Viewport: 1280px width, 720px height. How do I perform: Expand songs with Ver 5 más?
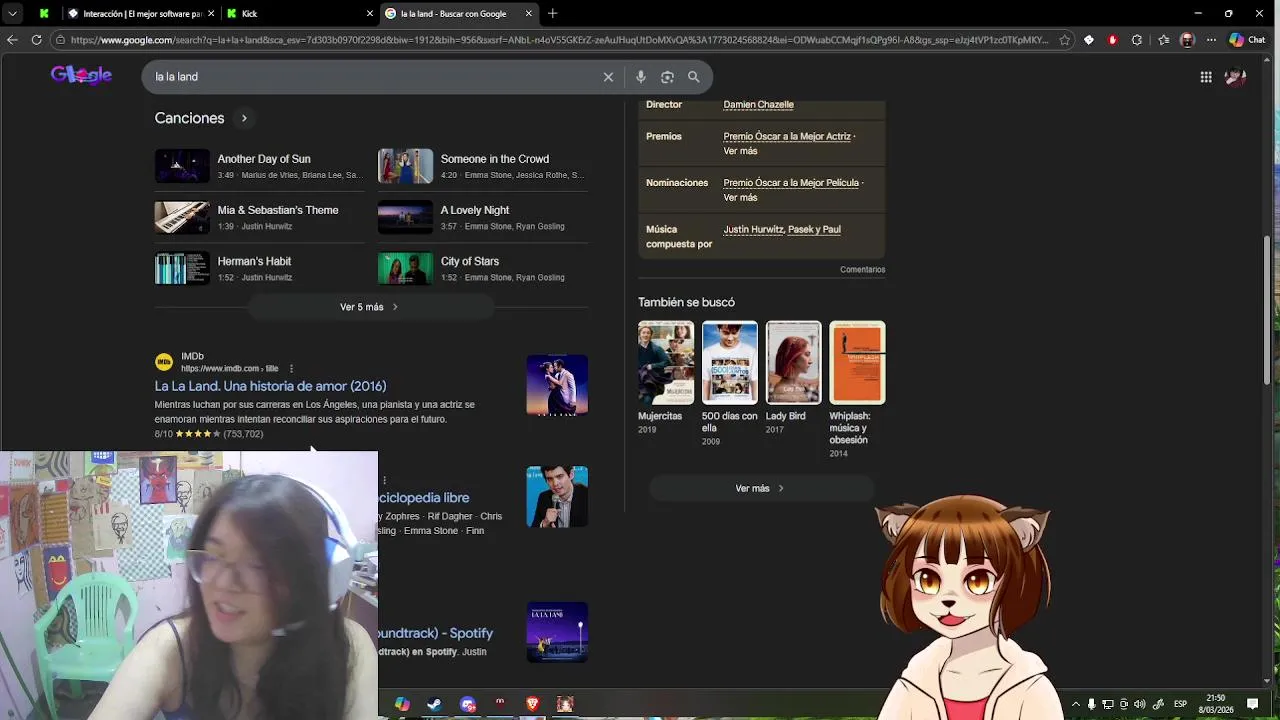[x=370, y=307]
